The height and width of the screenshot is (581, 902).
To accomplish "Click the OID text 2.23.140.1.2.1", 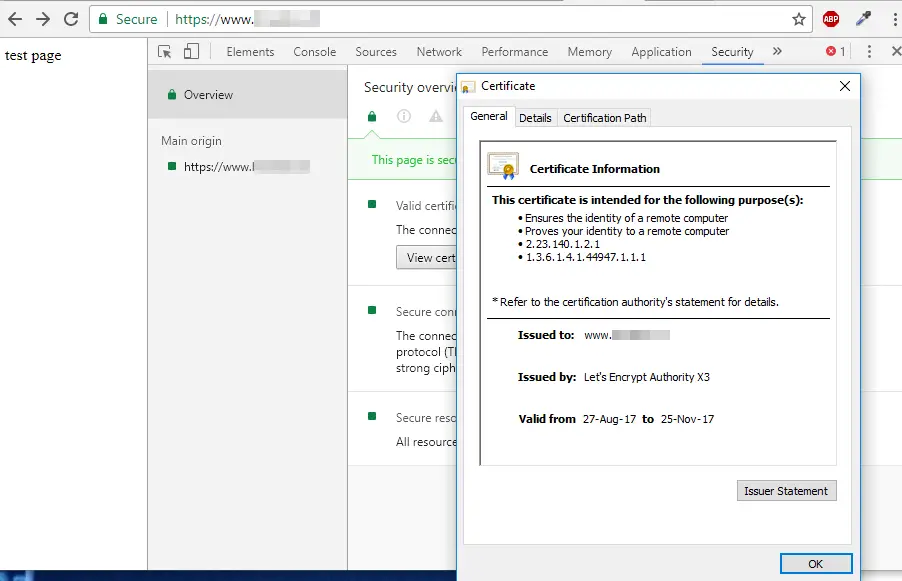I will tap(563, 244).
